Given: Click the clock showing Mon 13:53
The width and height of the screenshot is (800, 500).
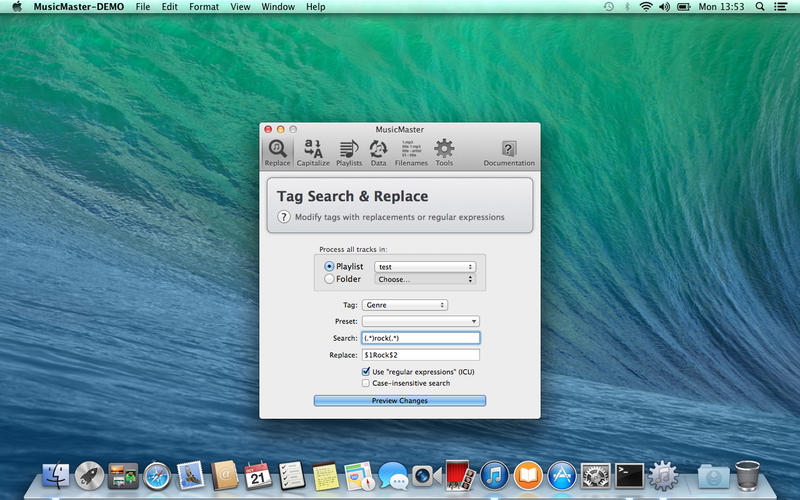Looking at the screenshot, I should (x=721, y=7).
